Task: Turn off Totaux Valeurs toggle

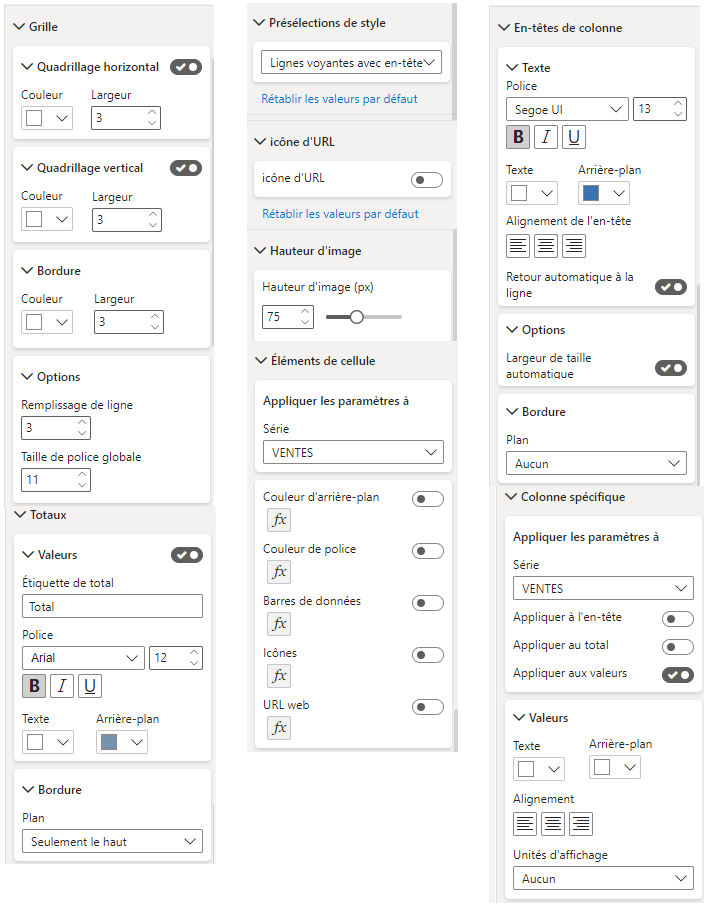Action: 187,555
